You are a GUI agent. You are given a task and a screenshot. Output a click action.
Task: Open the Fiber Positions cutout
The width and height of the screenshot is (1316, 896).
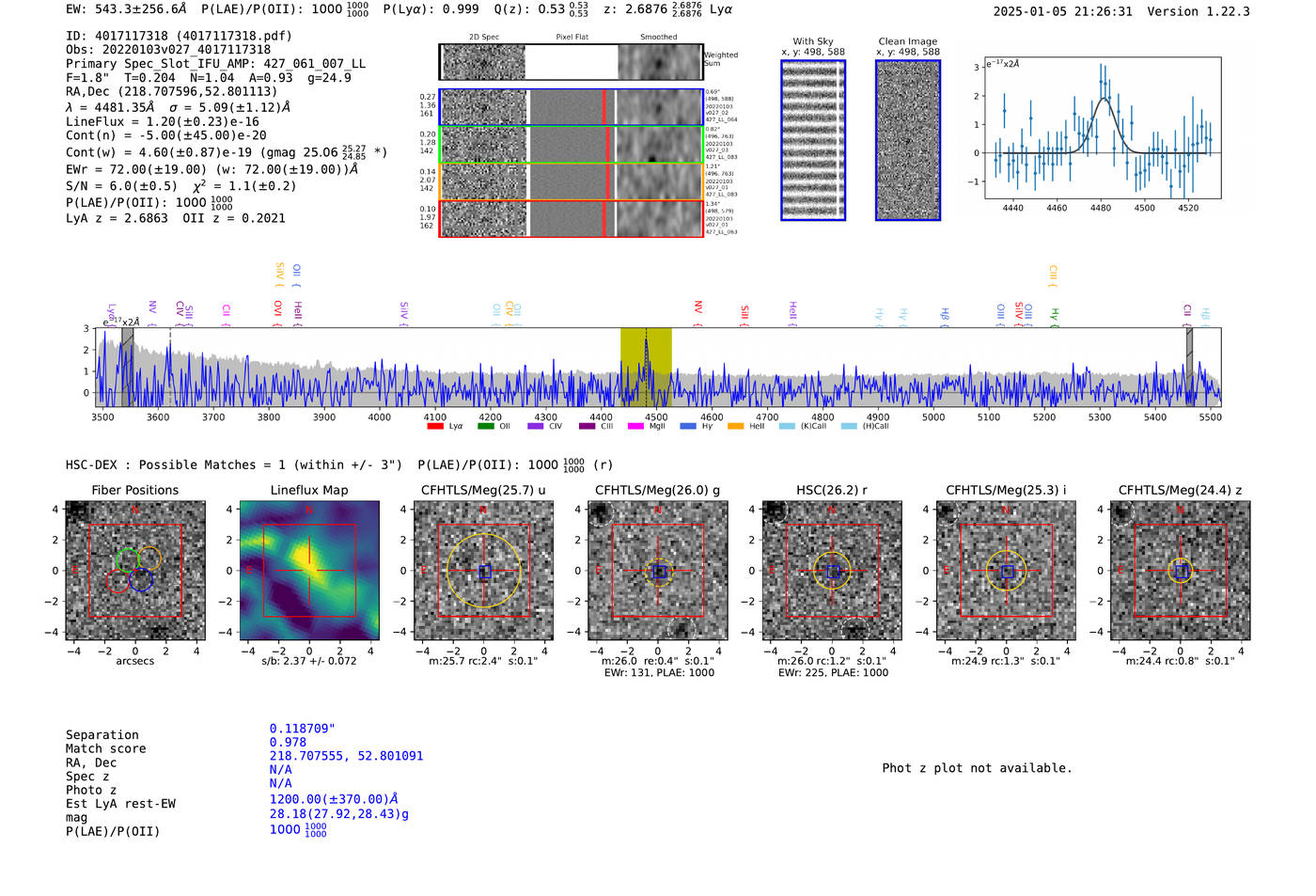pyautogui.click(x=135, y=571)
